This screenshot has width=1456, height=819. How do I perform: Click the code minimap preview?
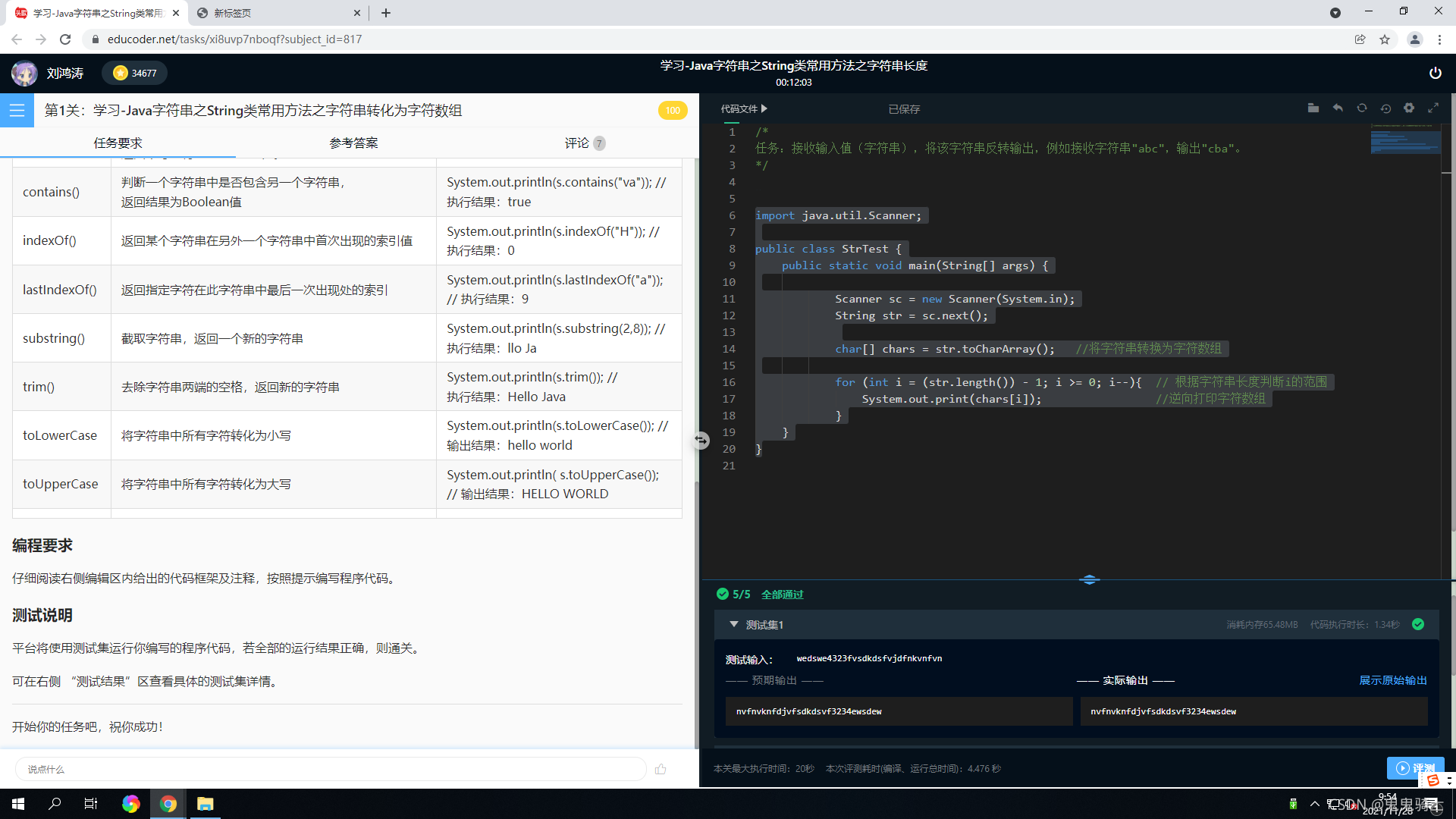[1404, 141]
